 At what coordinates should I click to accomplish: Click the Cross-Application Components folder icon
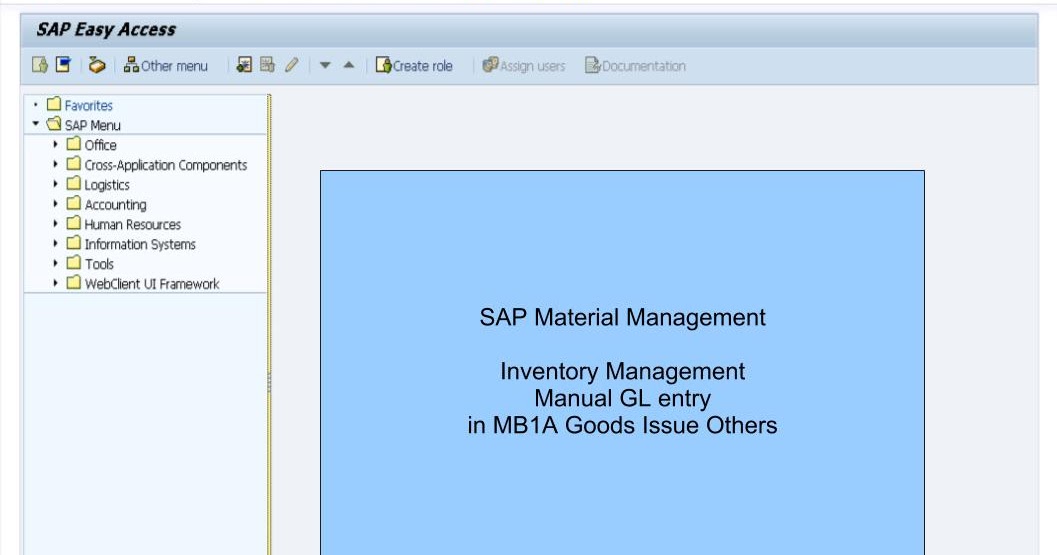tap(73, 163)
